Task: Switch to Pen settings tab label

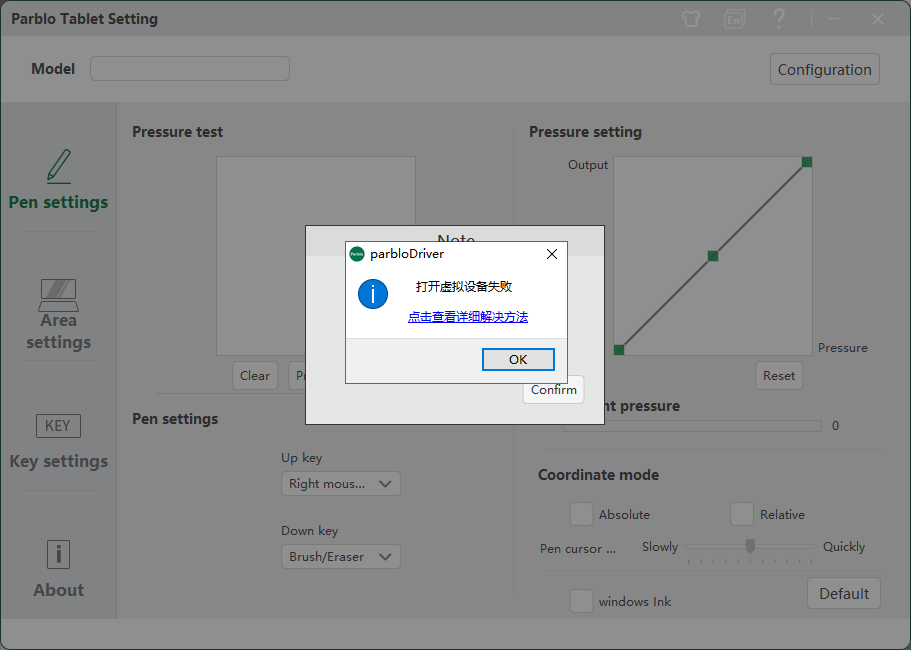Action: coord(59,202)
